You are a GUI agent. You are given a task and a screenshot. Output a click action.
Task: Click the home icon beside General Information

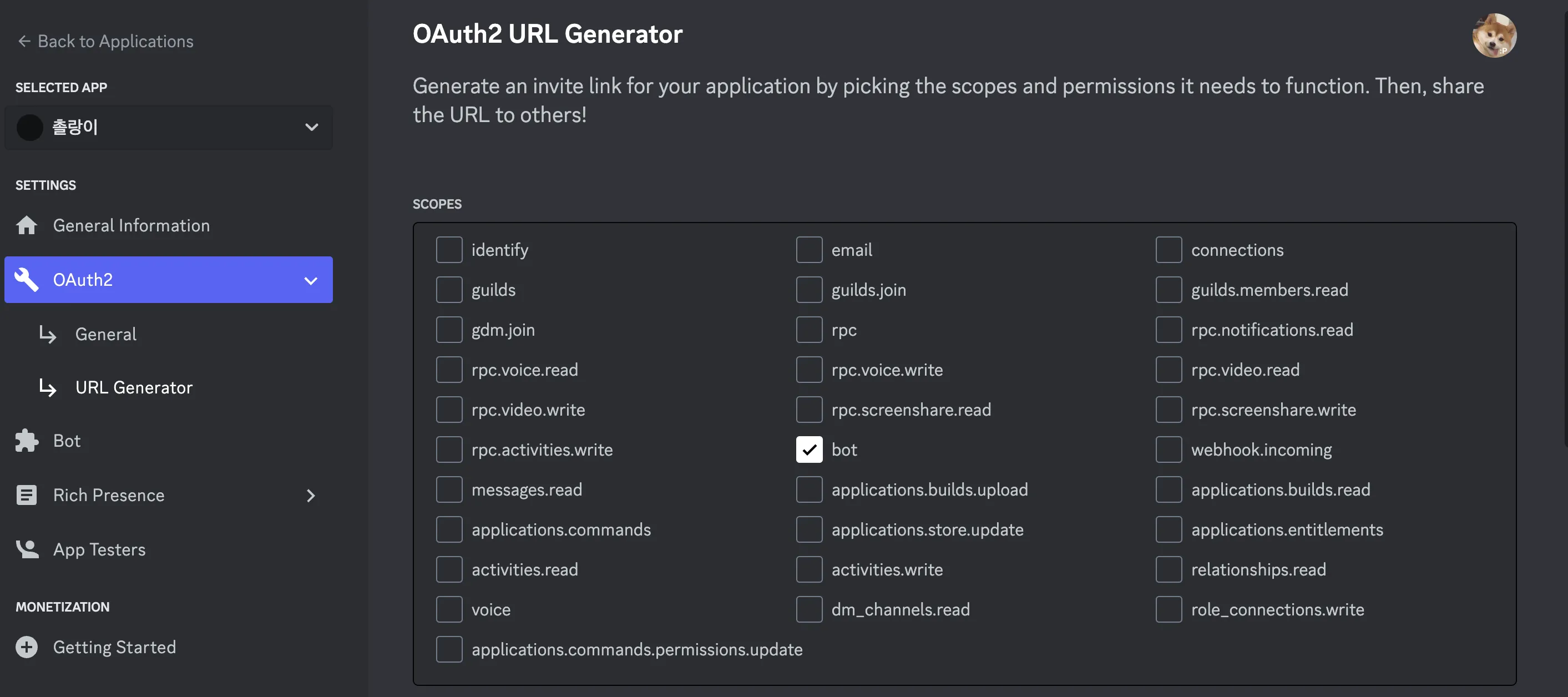tap(26, 225)
